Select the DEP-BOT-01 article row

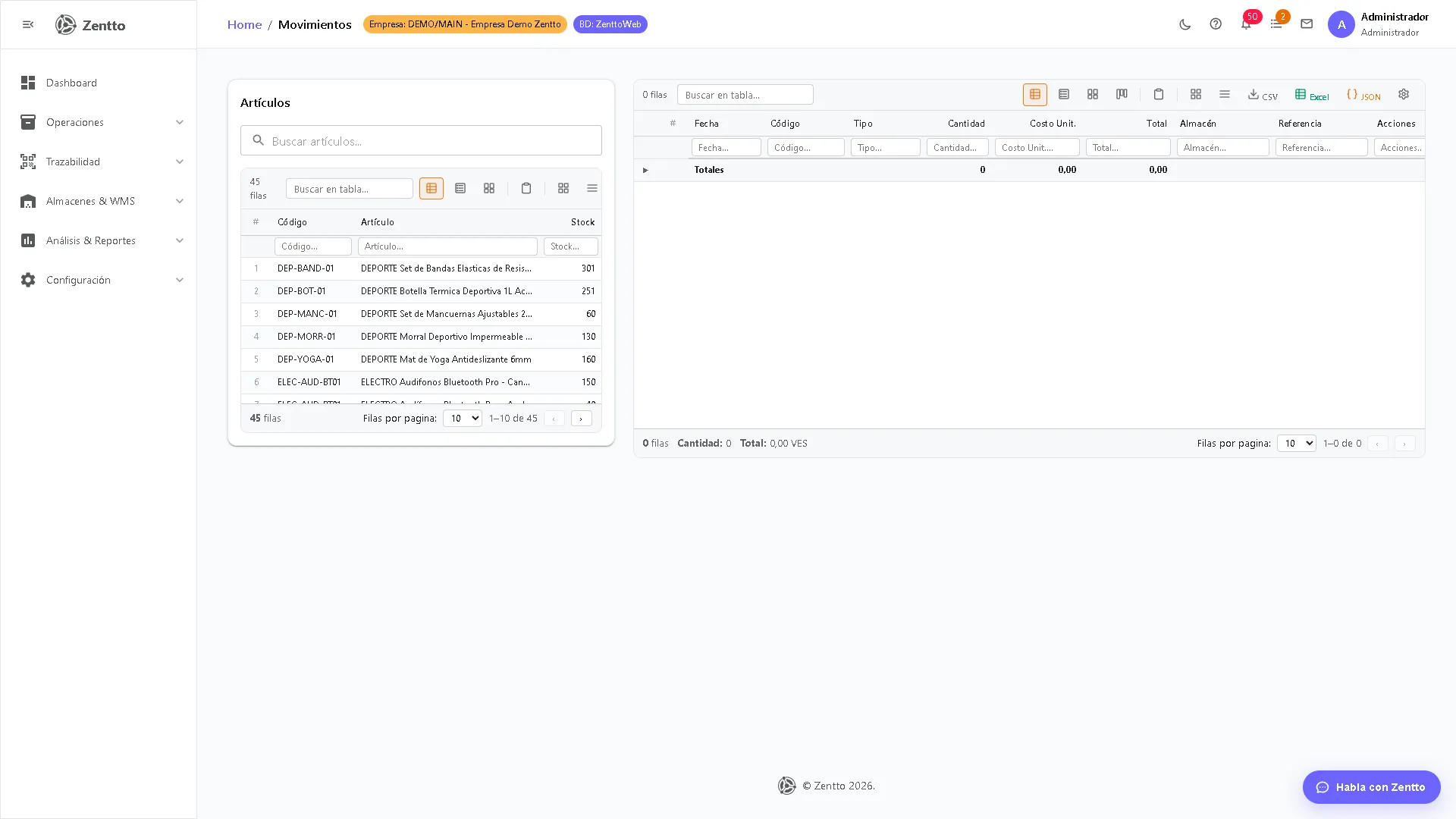tap(421, 291)
